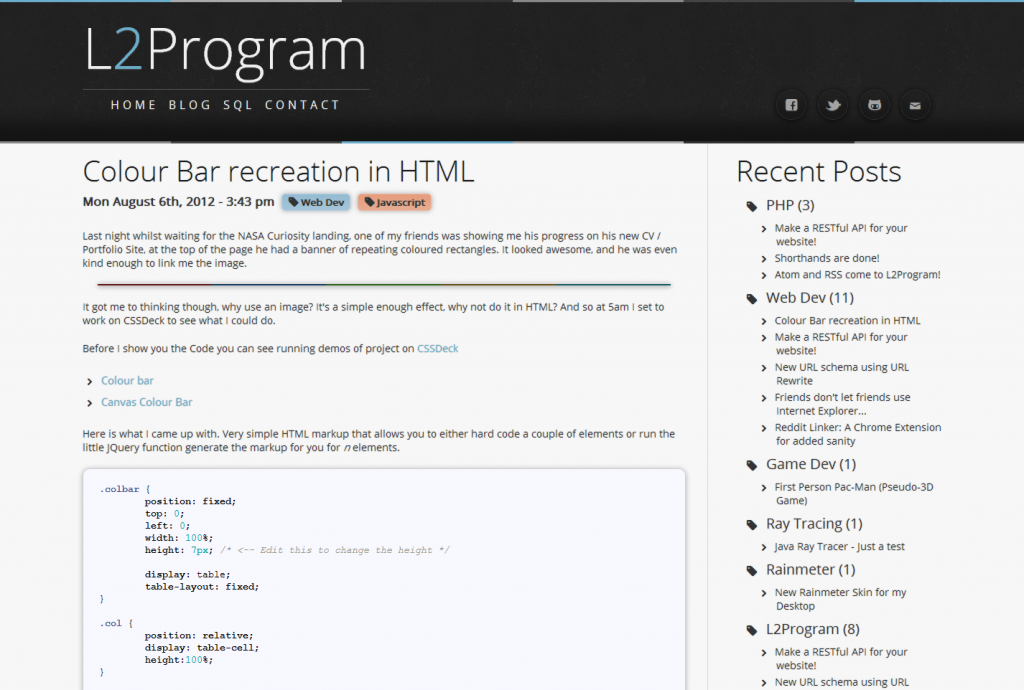Screen dimensions: 1024x690
Task: Open the Colour bar demo link
Action: tap(127, 381)
